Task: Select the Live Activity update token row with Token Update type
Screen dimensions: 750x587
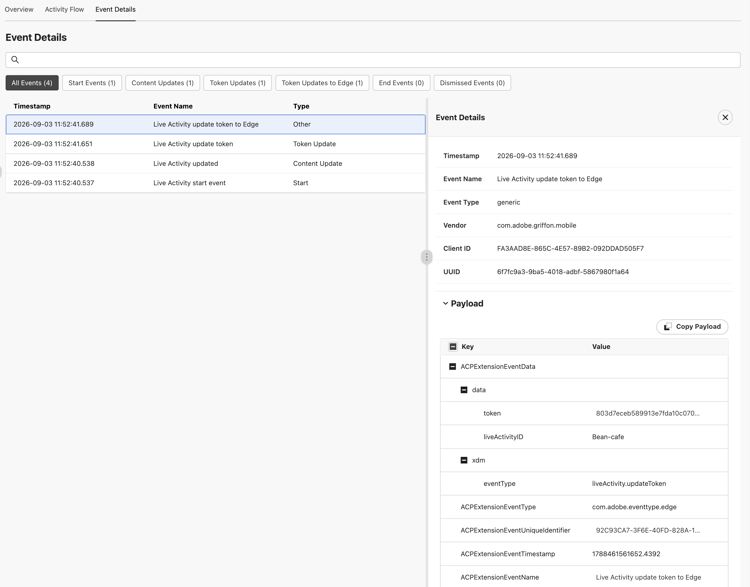Action: [x=215, y=144]
